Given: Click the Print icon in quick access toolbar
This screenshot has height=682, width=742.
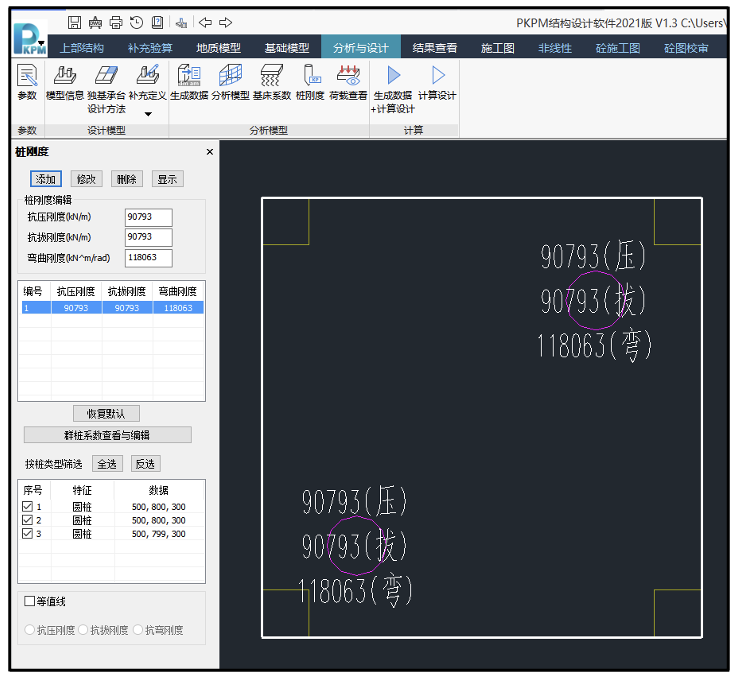Looking at the screenshot, I should (x=116, y=22).
